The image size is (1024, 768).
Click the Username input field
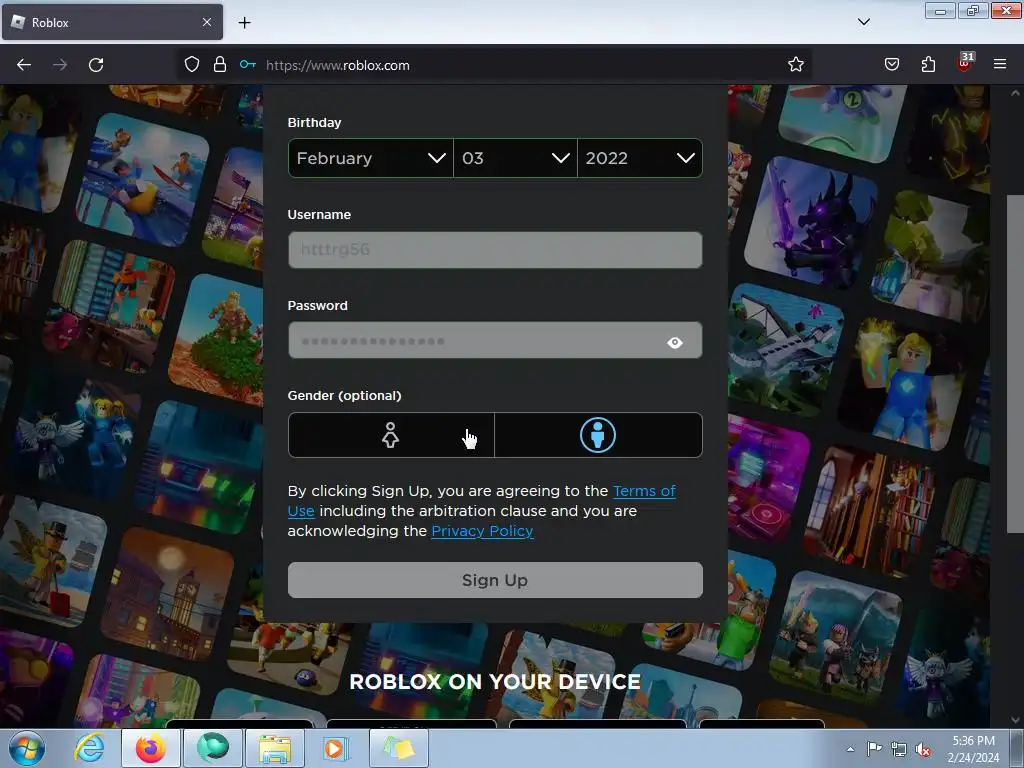click(495, 249)
